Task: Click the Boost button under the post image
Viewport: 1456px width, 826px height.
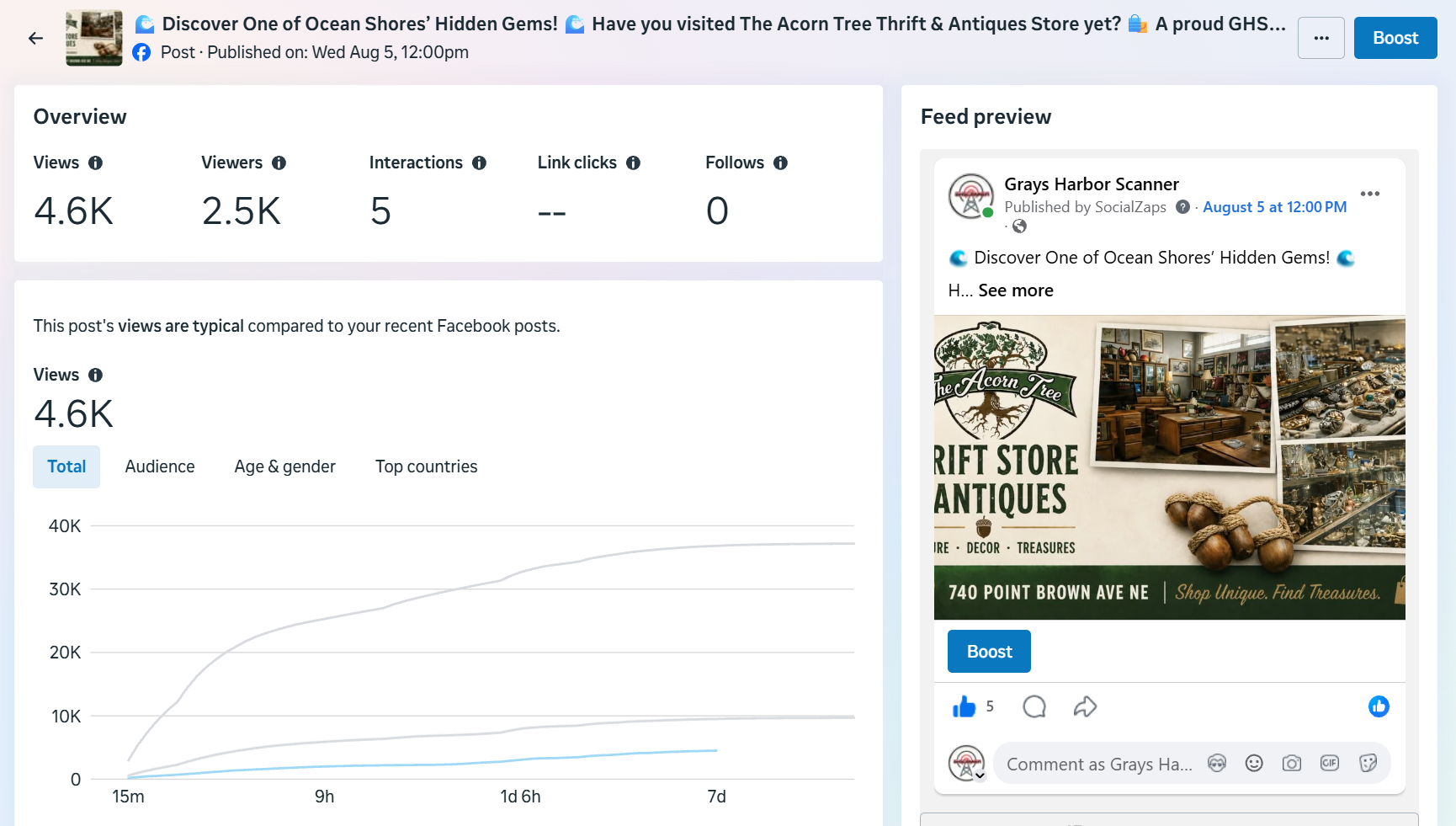Action: tap(989, 652)
